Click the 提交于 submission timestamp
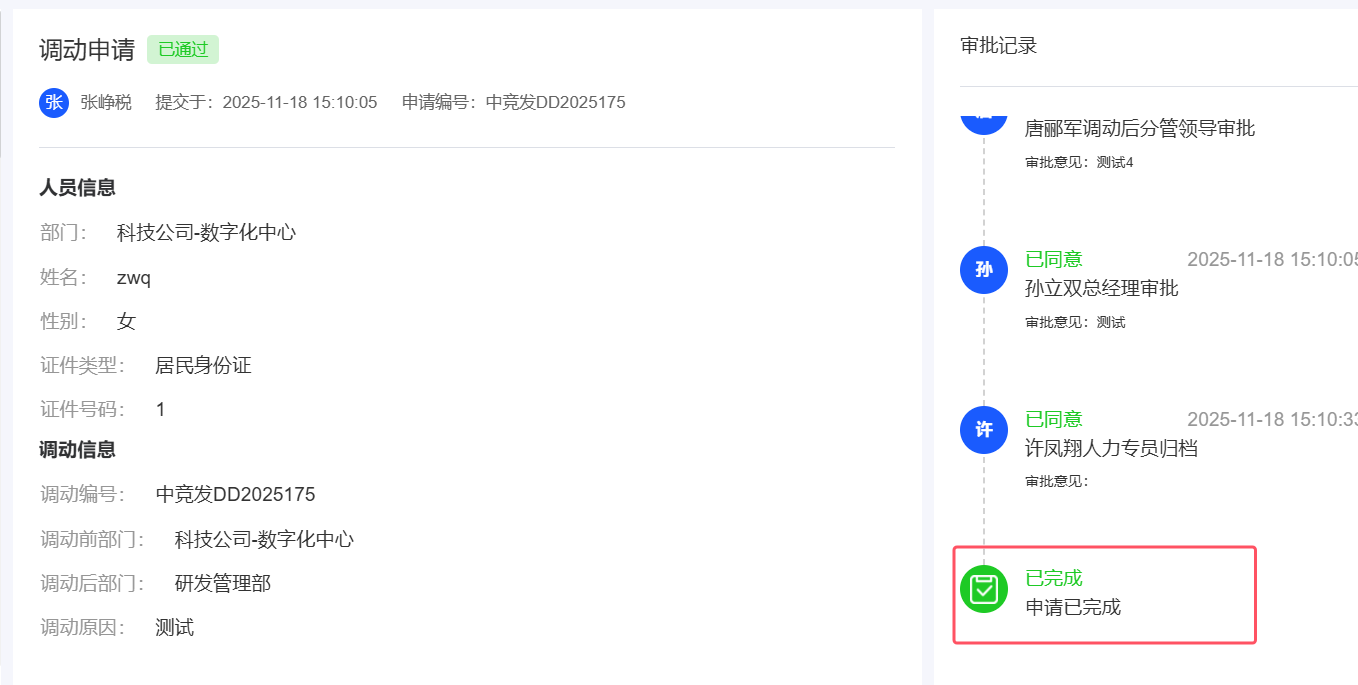This screenshot has height=685, width=1358. (266, 102)
